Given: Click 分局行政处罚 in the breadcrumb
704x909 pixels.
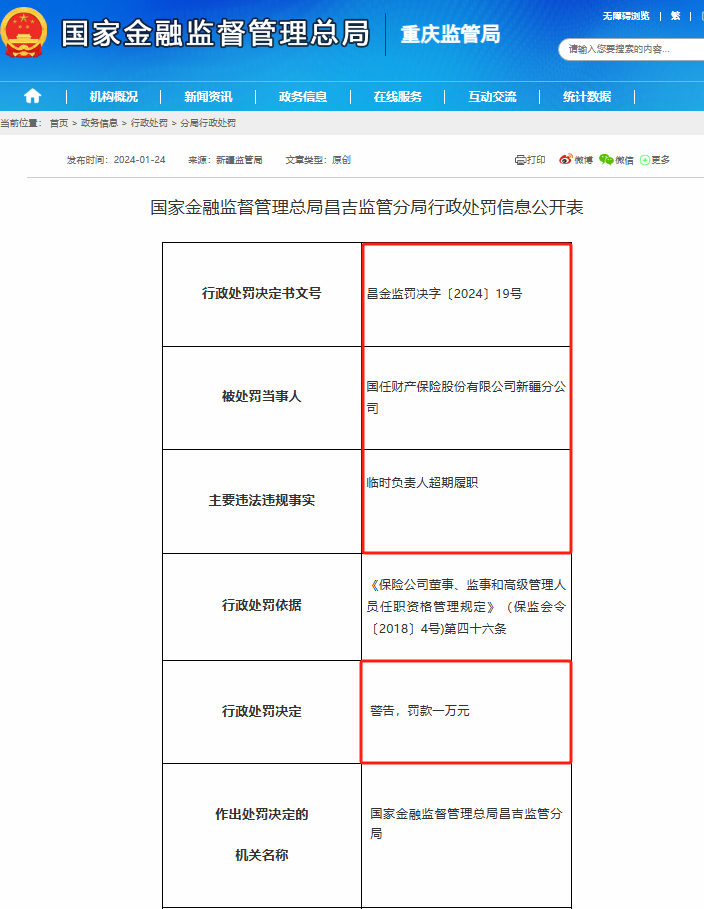Looking at the screenshot, I should (207, 123).
